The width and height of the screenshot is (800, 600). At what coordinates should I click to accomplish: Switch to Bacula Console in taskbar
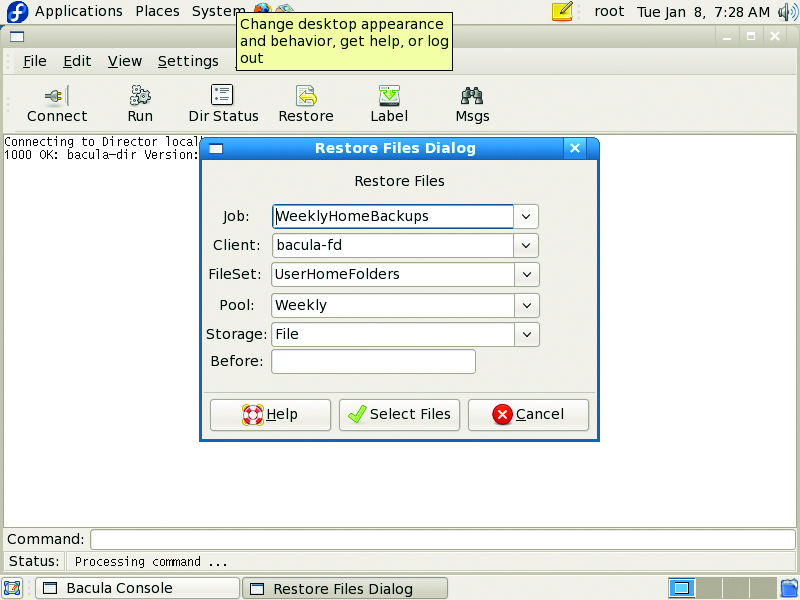pos(137,588)
